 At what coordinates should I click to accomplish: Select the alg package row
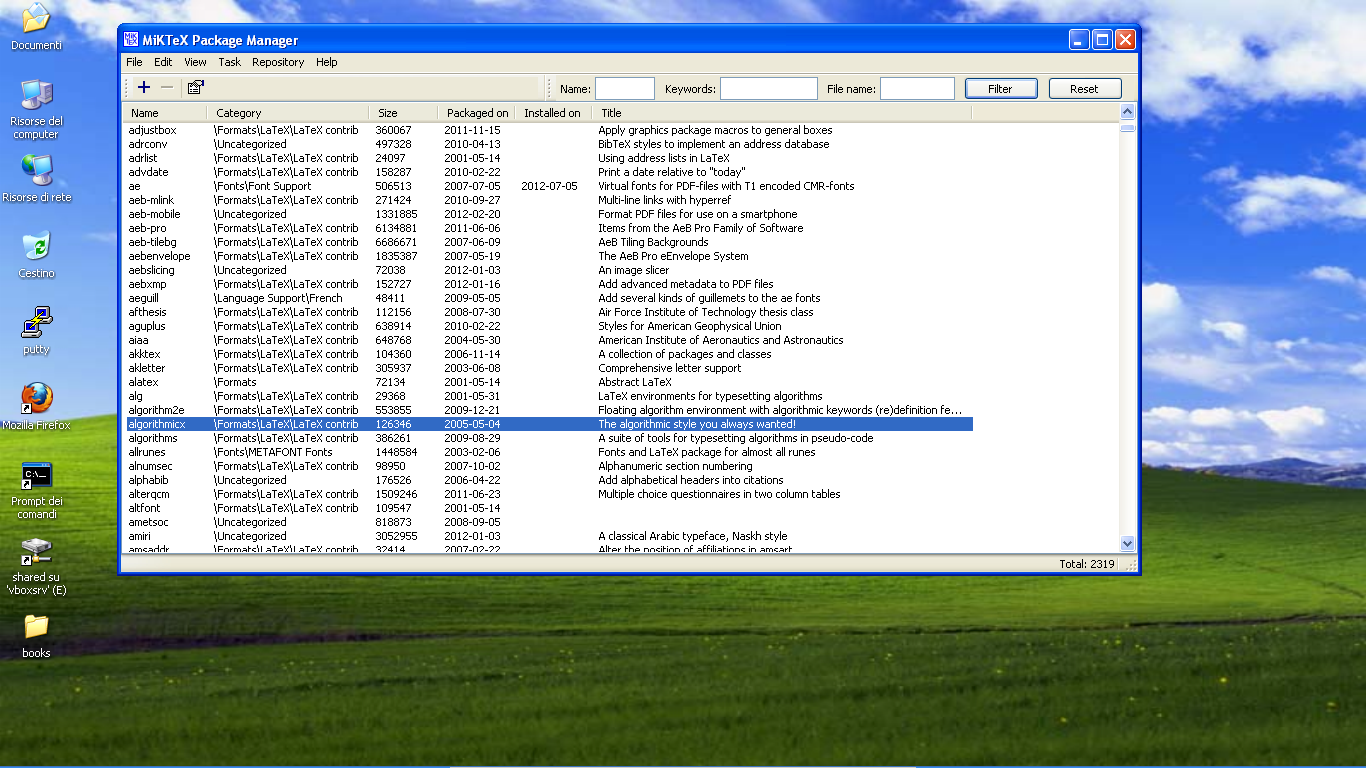pos(548,396)
